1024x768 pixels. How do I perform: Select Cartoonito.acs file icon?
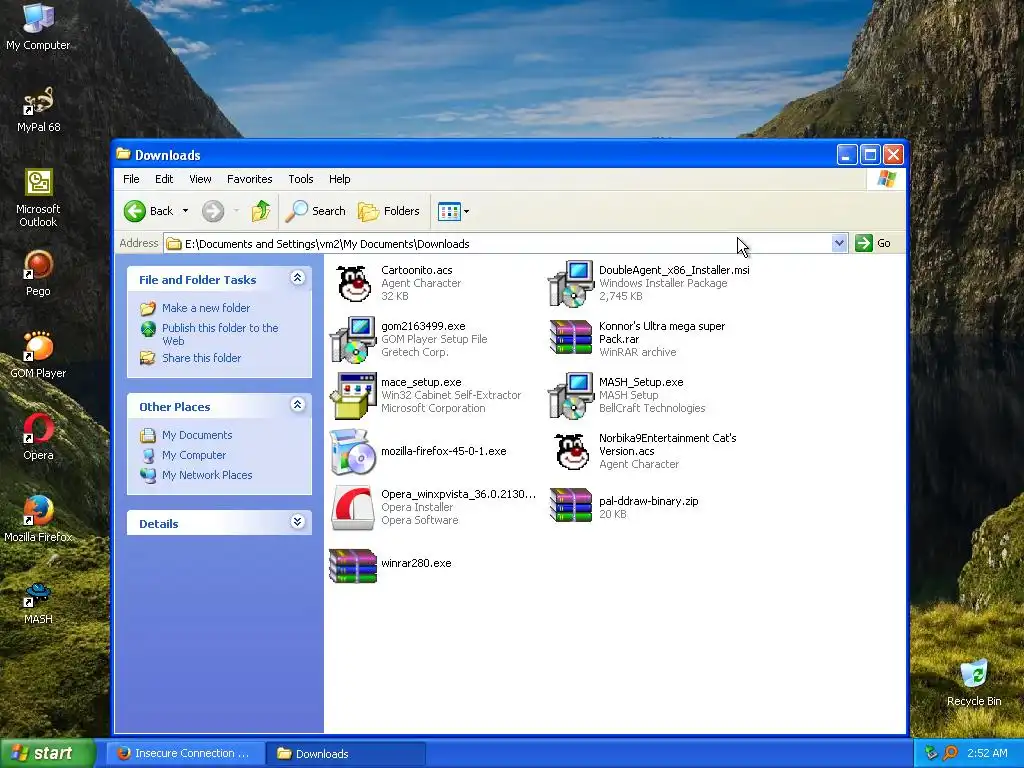353,283
